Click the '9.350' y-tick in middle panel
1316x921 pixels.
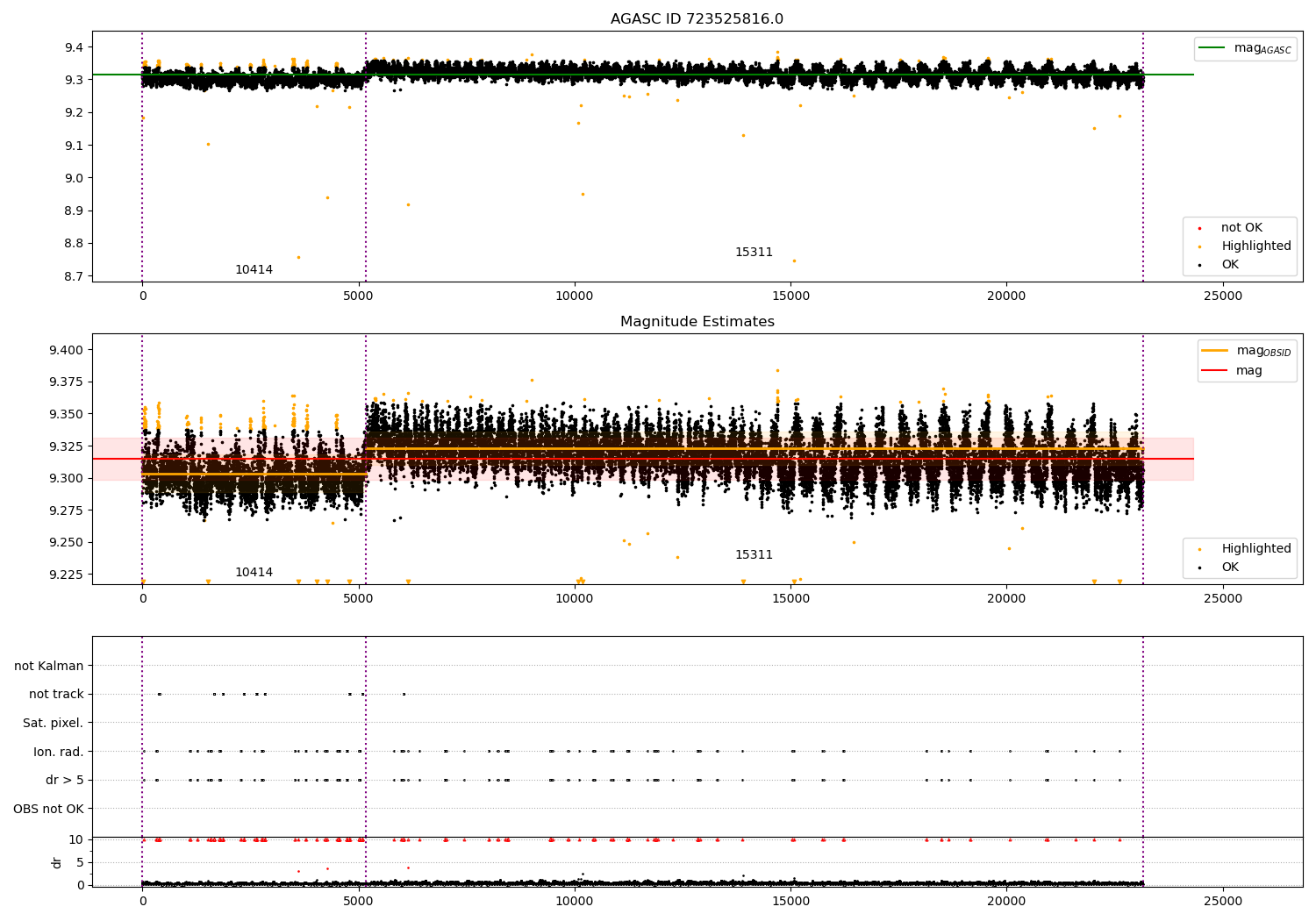[66, 414]
